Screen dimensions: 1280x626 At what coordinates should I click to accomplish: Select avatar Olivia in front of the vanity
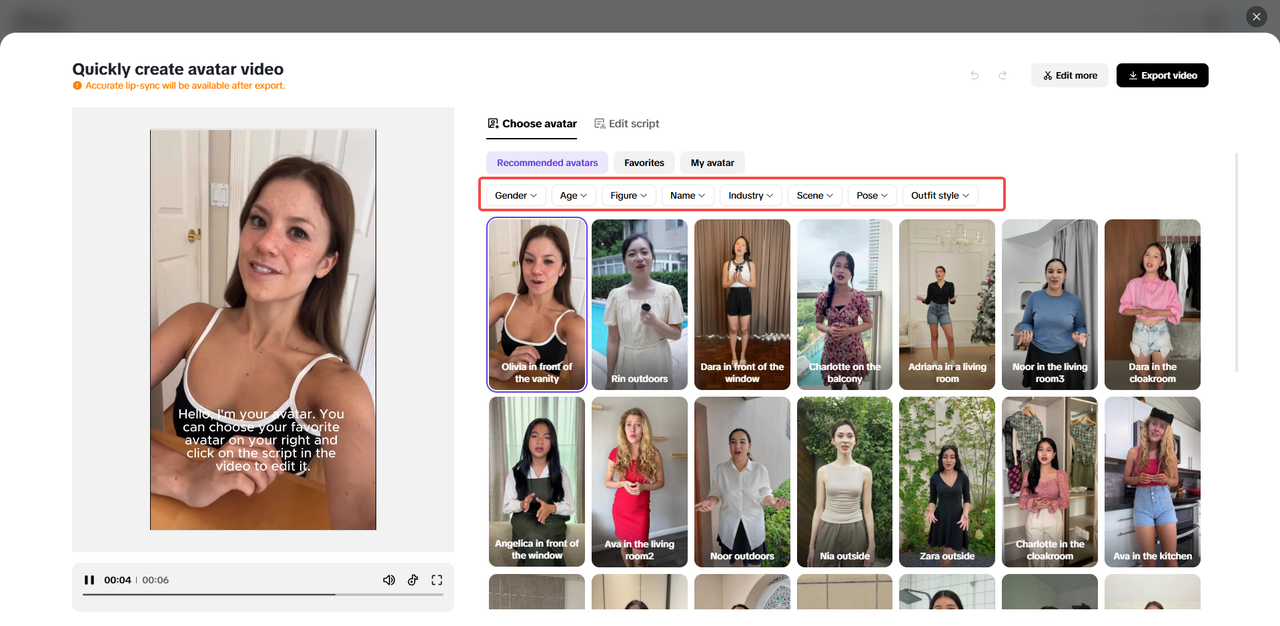537,304
